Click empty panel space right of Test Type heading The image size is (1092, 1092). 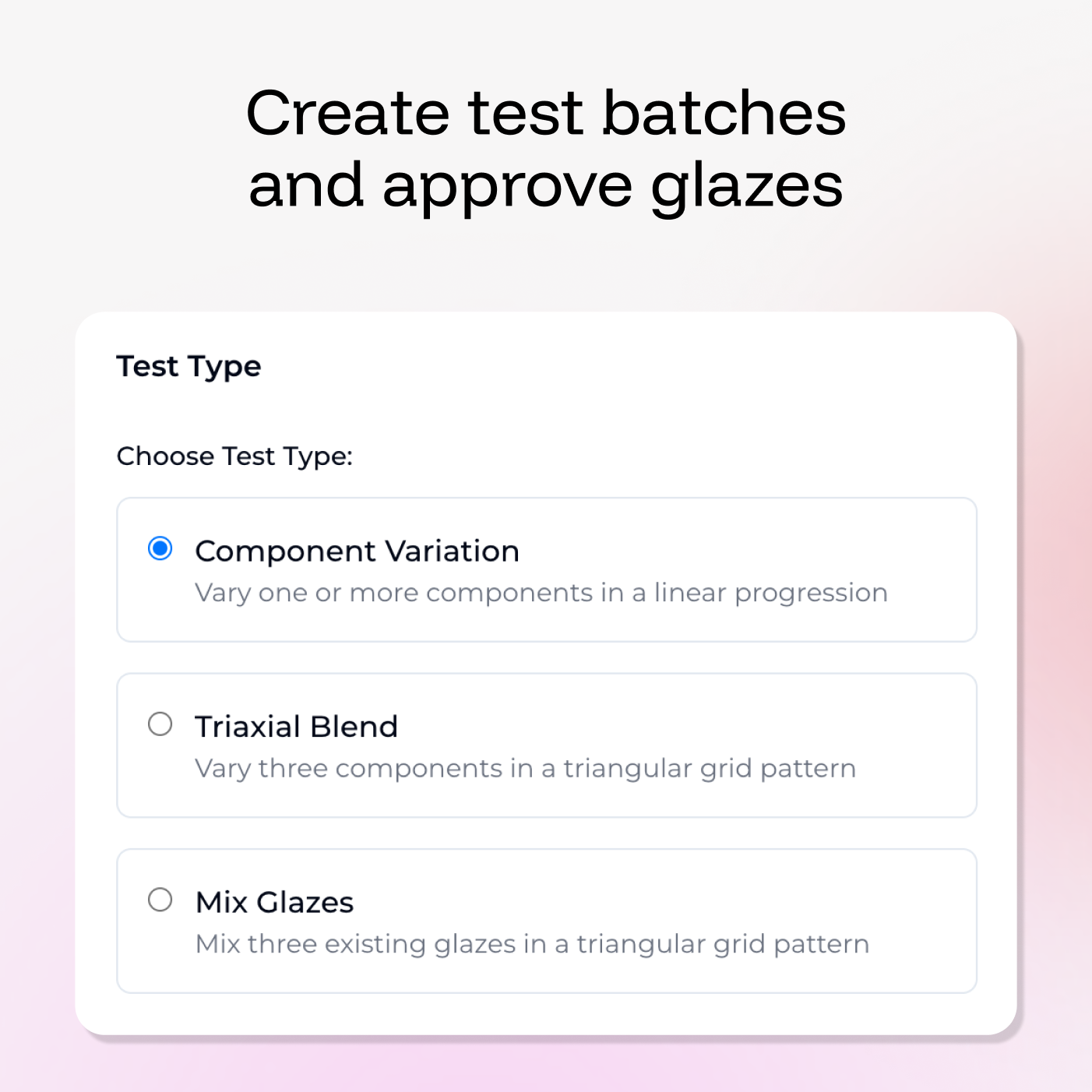click(623, 366)
